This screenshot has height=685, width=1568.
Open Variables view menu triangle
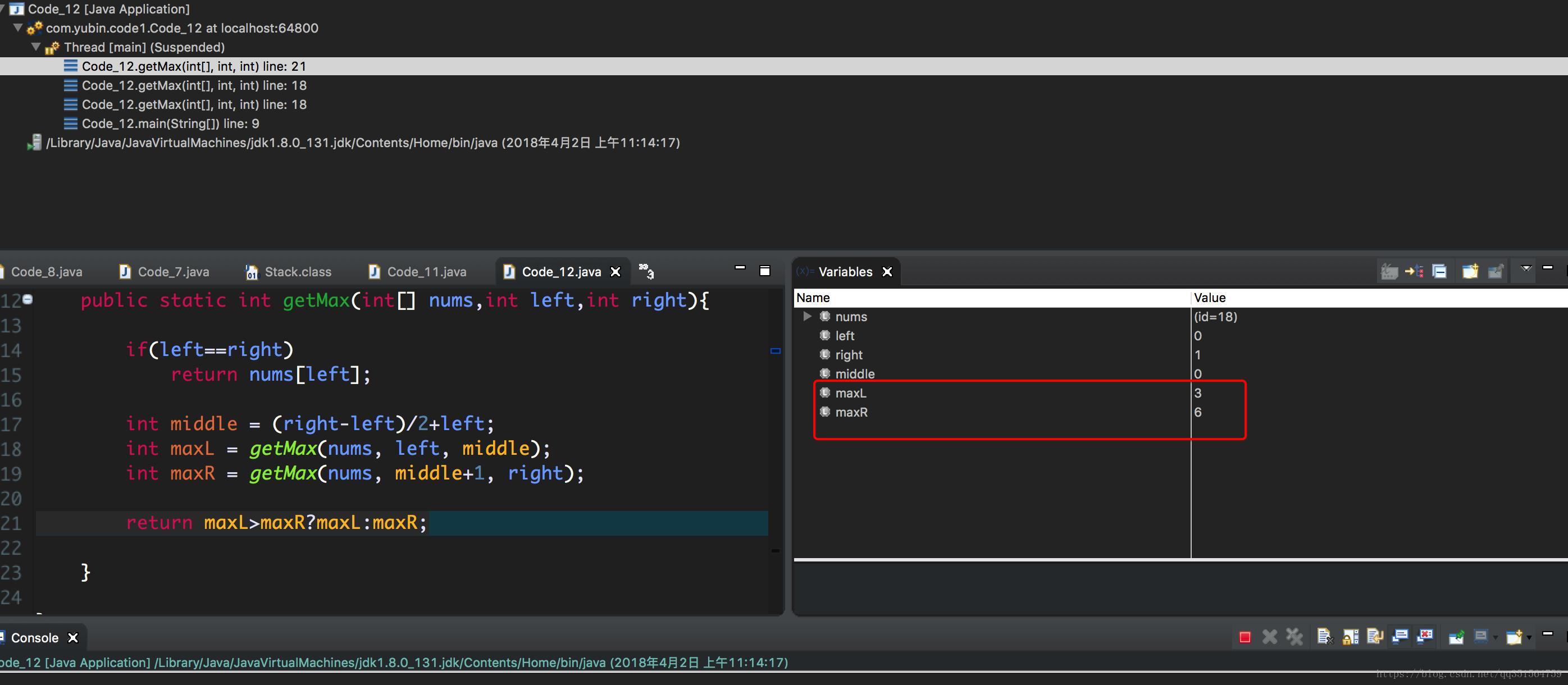pos(1526,268)
